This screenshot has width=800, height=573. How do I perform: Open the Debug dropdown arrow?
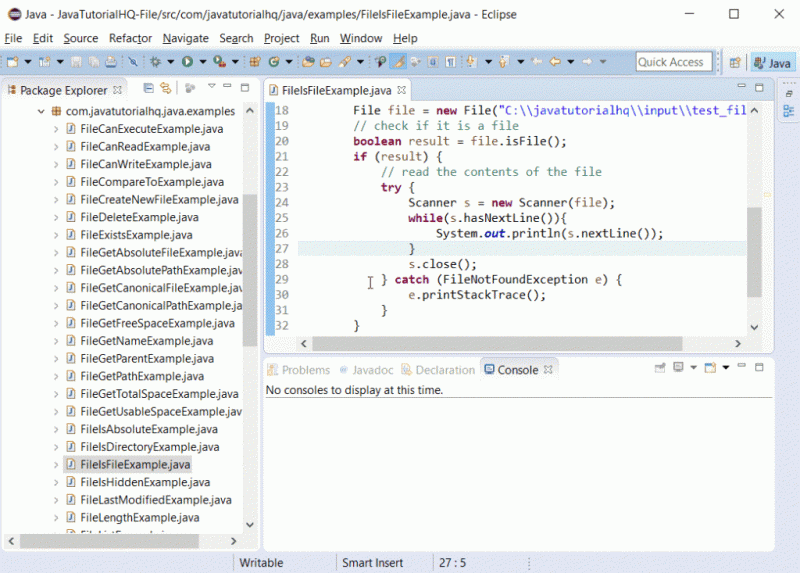[x=170, y=62]
